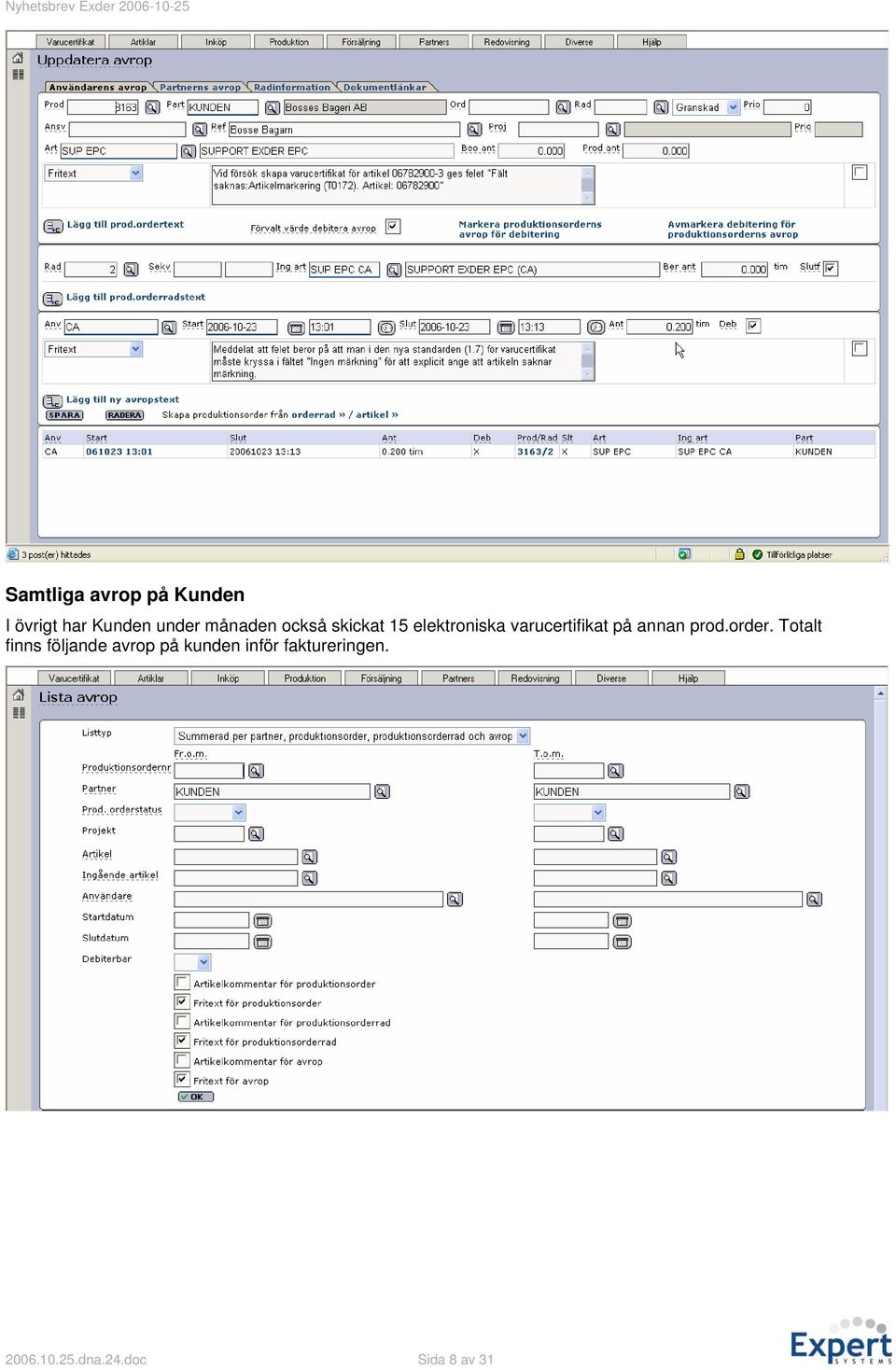Screen dimensions: 896x1370
Task: Click the clock icon after end time 13:13
Action: pyautogui.click(x=595, y=328)
